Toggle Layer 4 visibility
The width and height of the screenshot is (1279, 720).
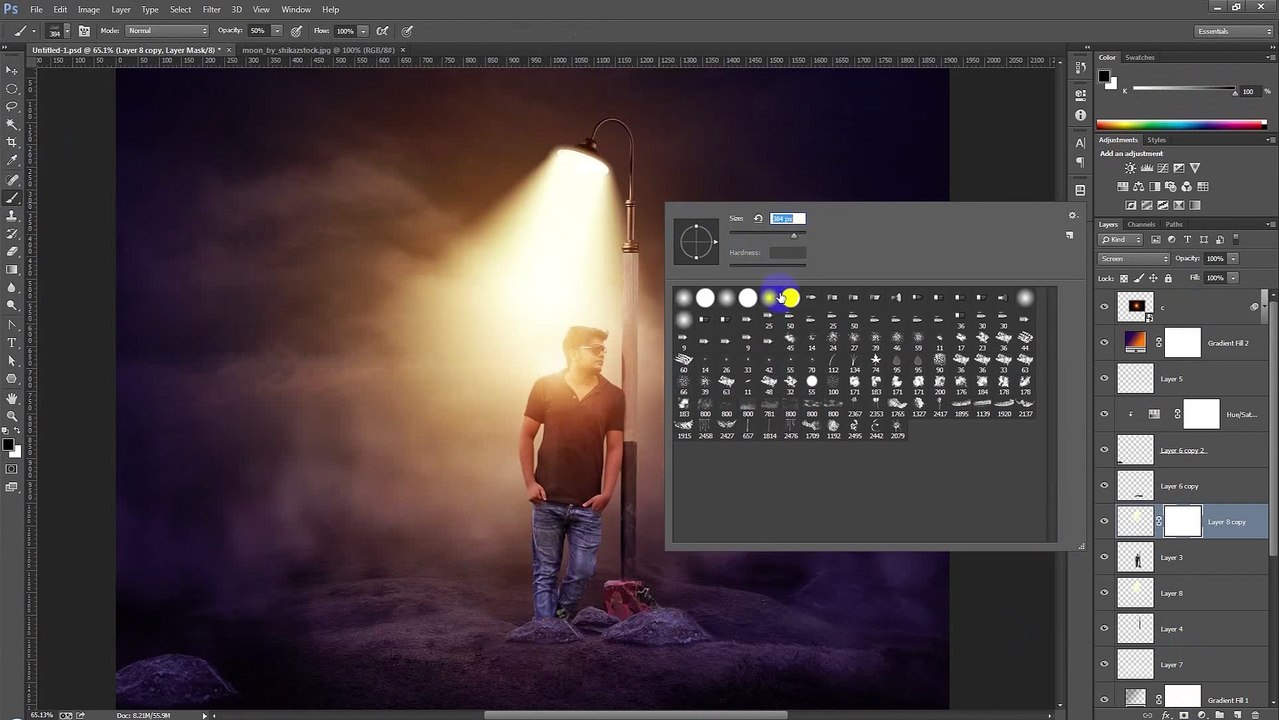tap(1104, 628)
